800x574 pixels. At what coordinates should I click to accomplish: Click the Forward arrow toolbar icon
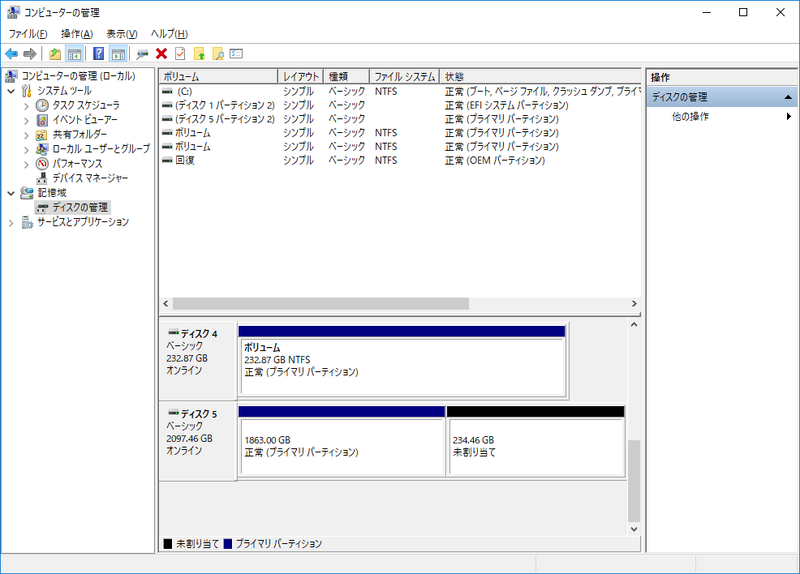tap(30, 54)
